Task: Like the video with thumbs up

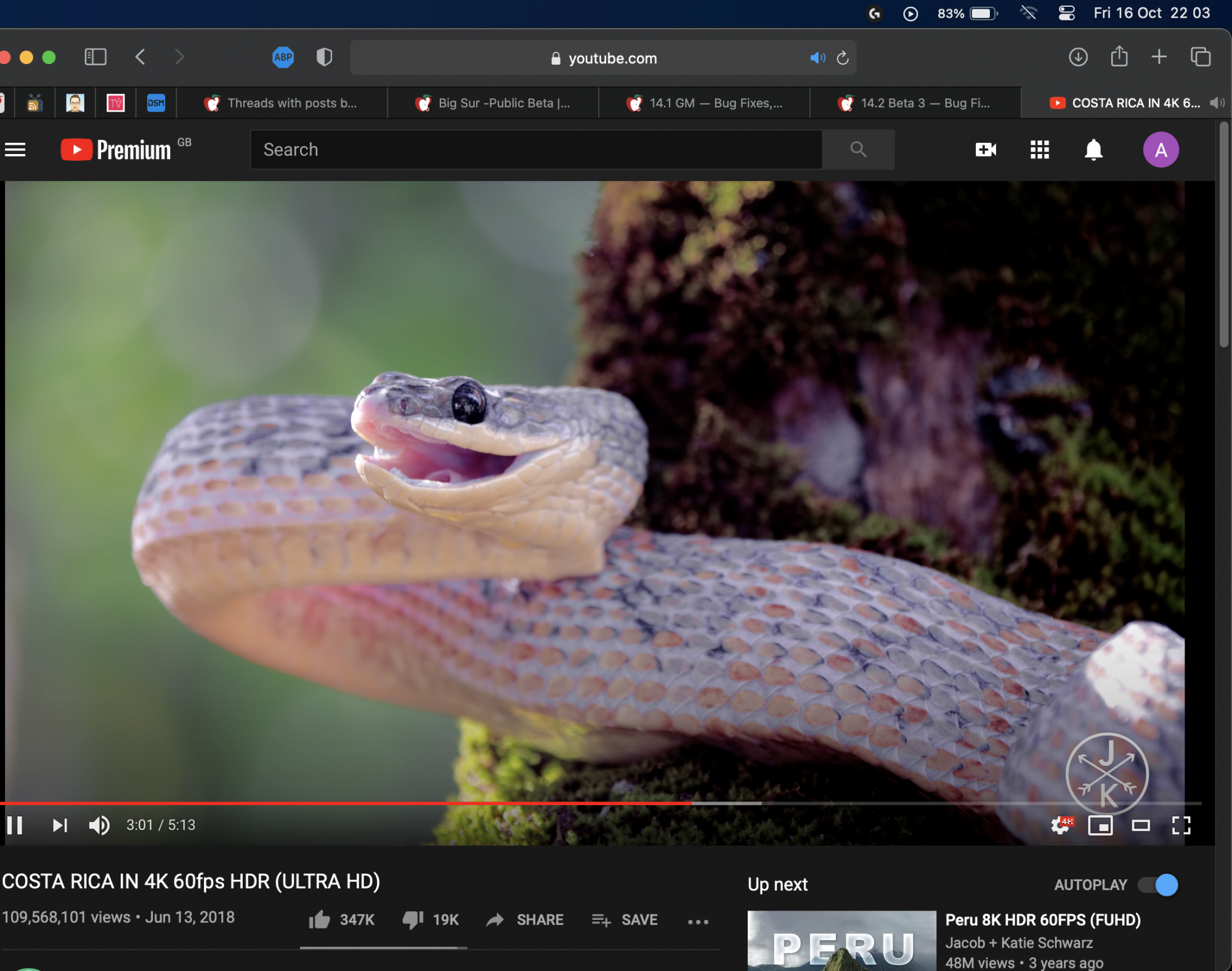Action: (320, 920)
